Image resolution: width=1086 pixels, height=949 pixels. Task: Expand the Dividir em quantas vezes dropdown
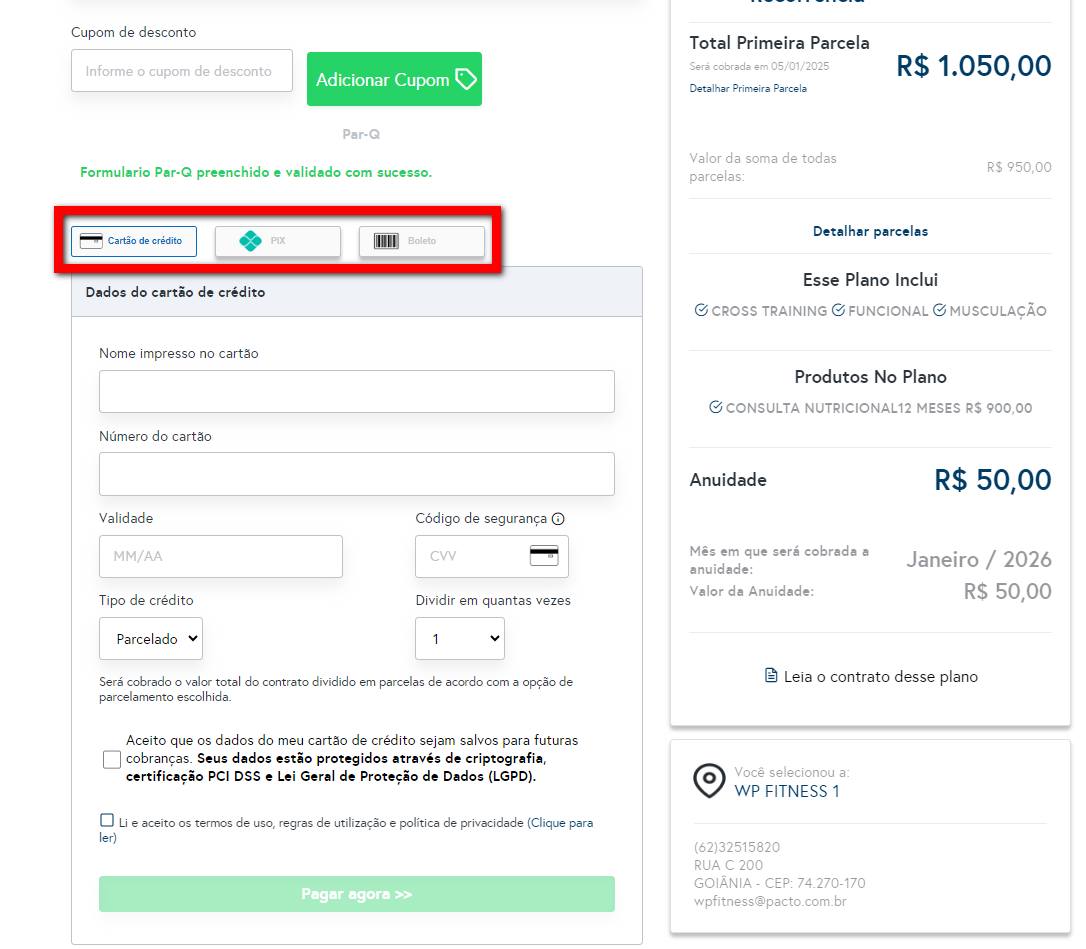pyautogui.click(x=460, y=638)
